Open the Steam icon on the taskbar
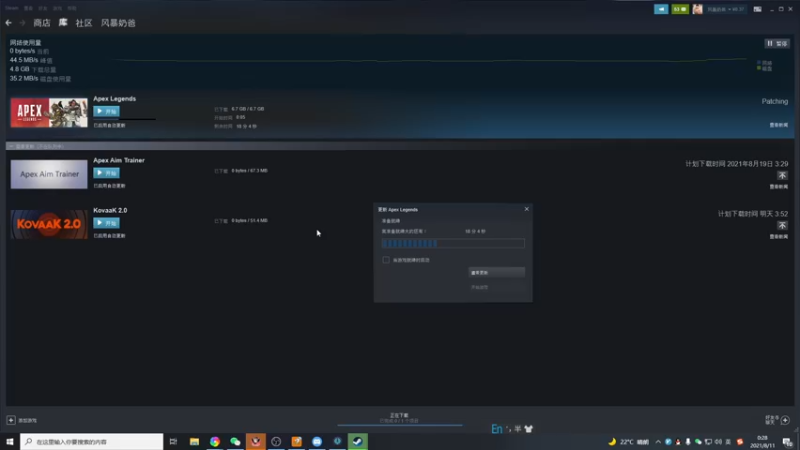 (x=358, y=442)
